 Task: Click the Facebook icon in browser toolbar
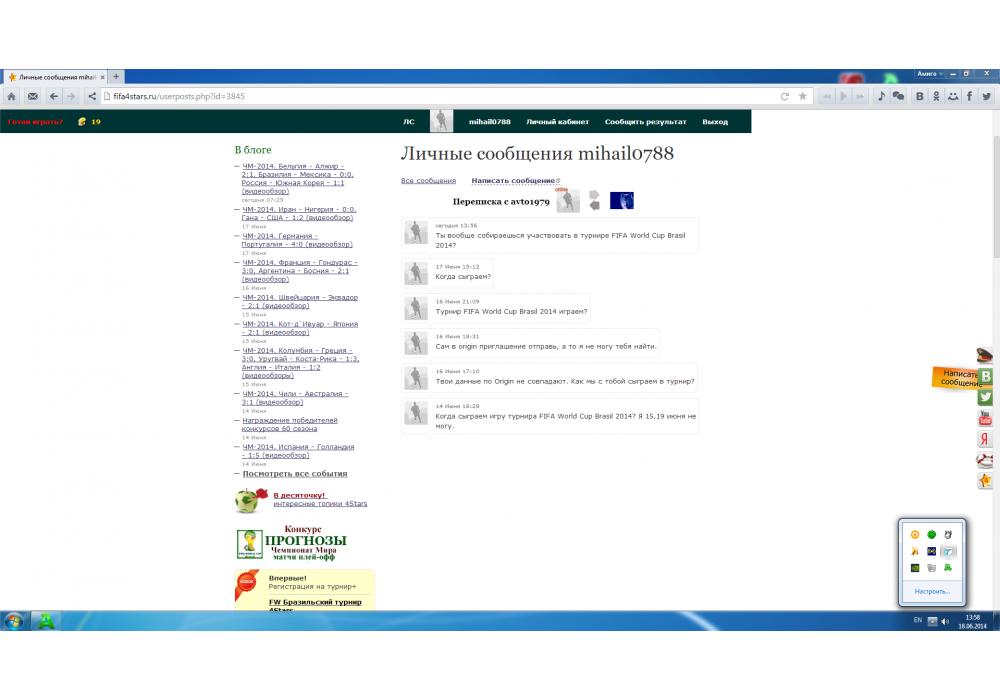[970, 96]
